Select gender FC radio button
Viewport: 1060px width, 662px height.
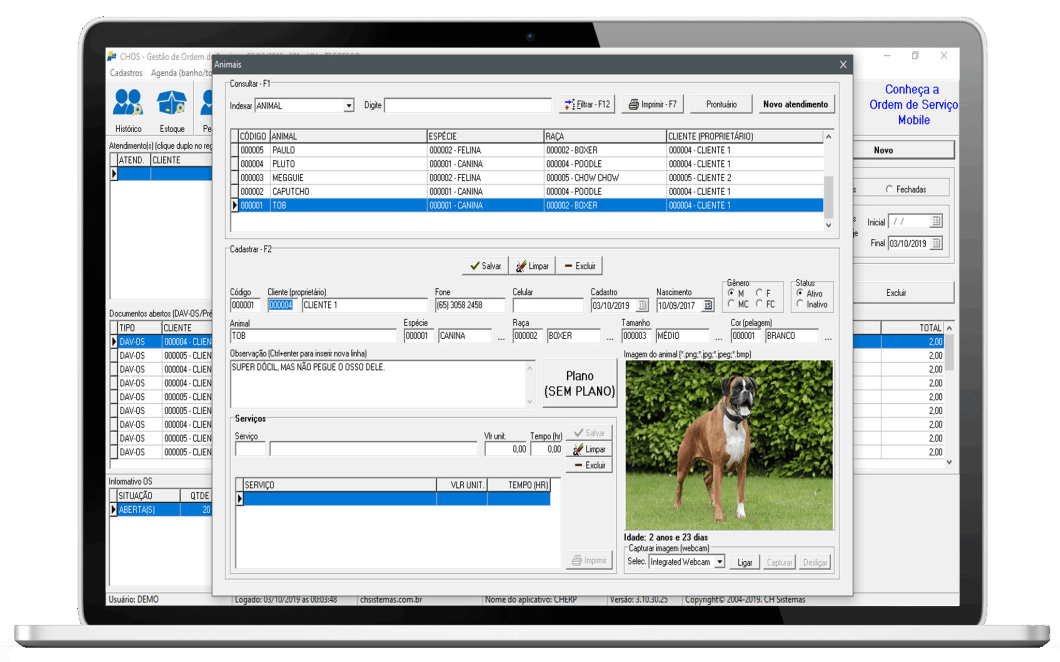(x=759, y=304)
